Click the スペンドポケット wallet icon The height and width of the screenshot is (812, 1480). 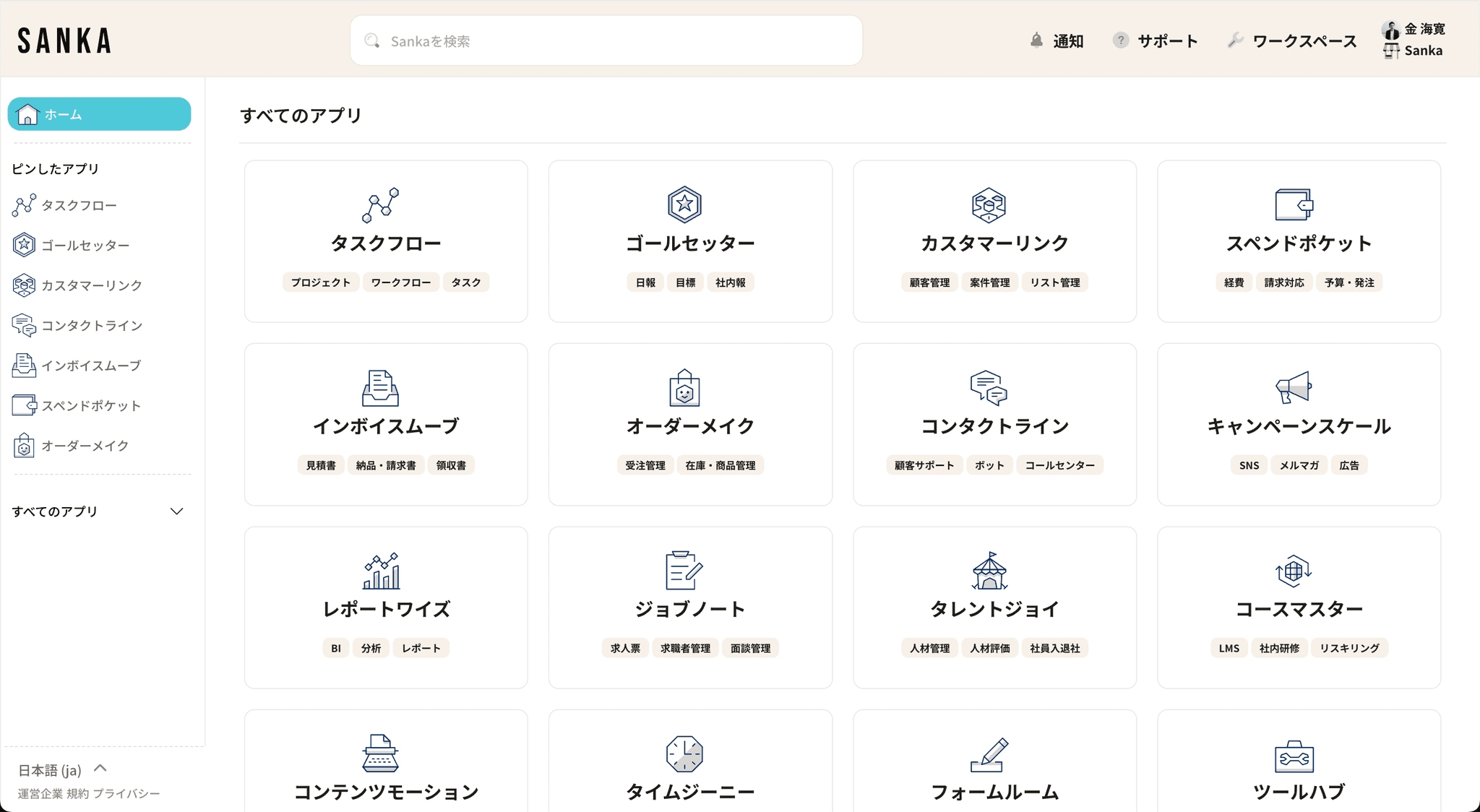[x=1294, y=204]
